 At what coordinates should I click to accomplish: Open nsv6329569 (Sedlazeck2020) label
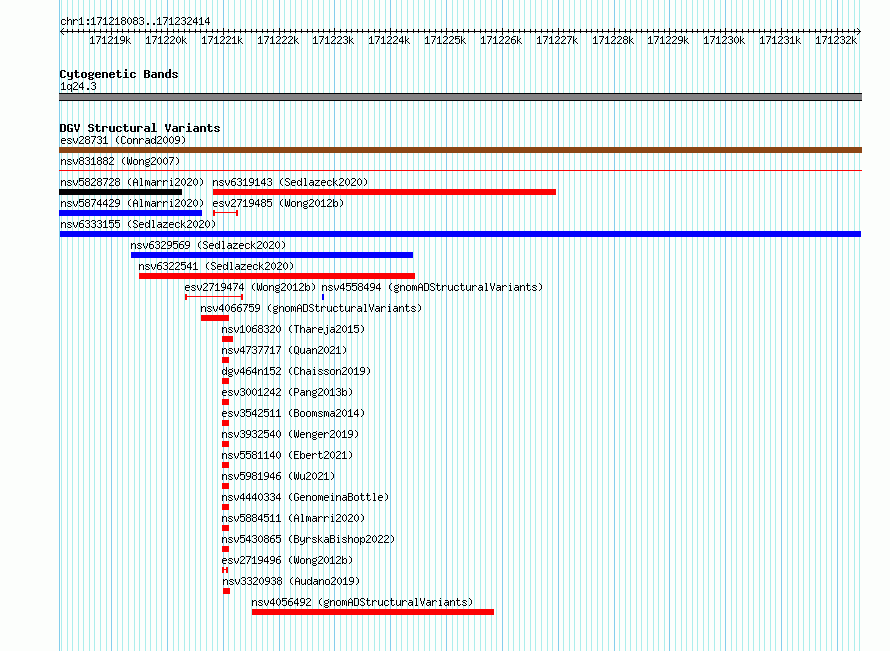click(208, 245)
